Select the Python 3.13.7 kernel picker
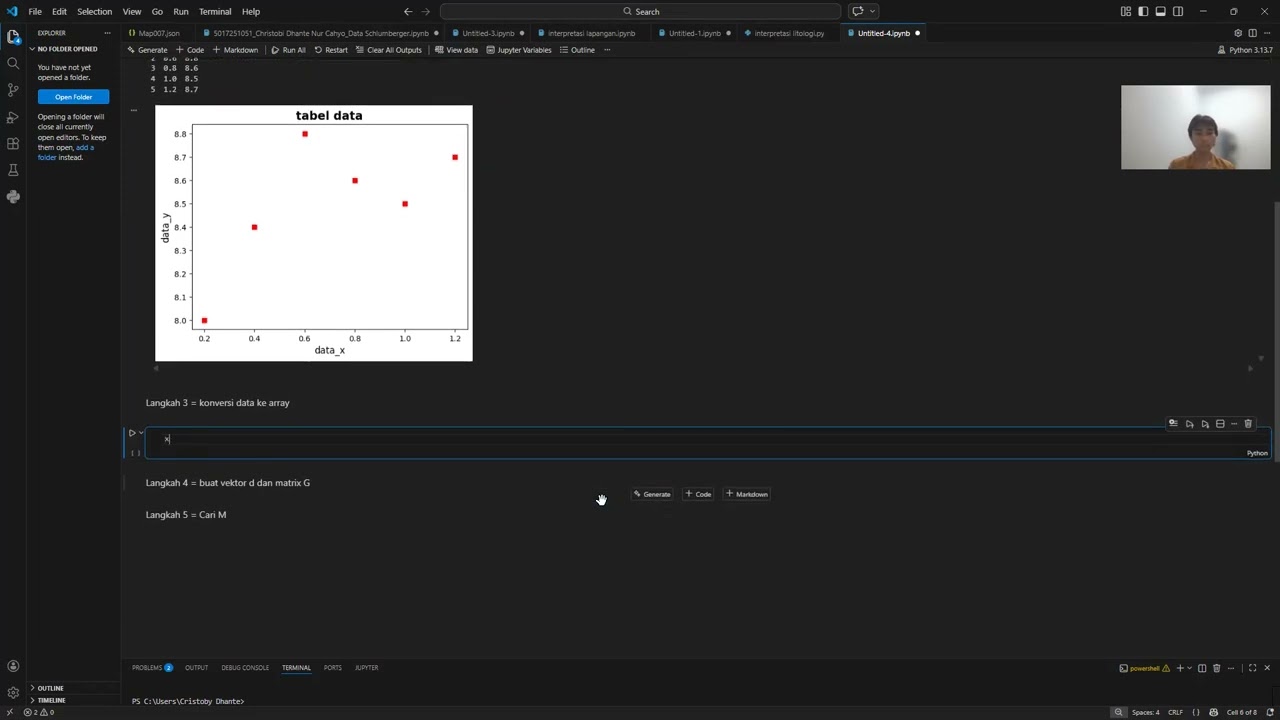 [1246, 50]
